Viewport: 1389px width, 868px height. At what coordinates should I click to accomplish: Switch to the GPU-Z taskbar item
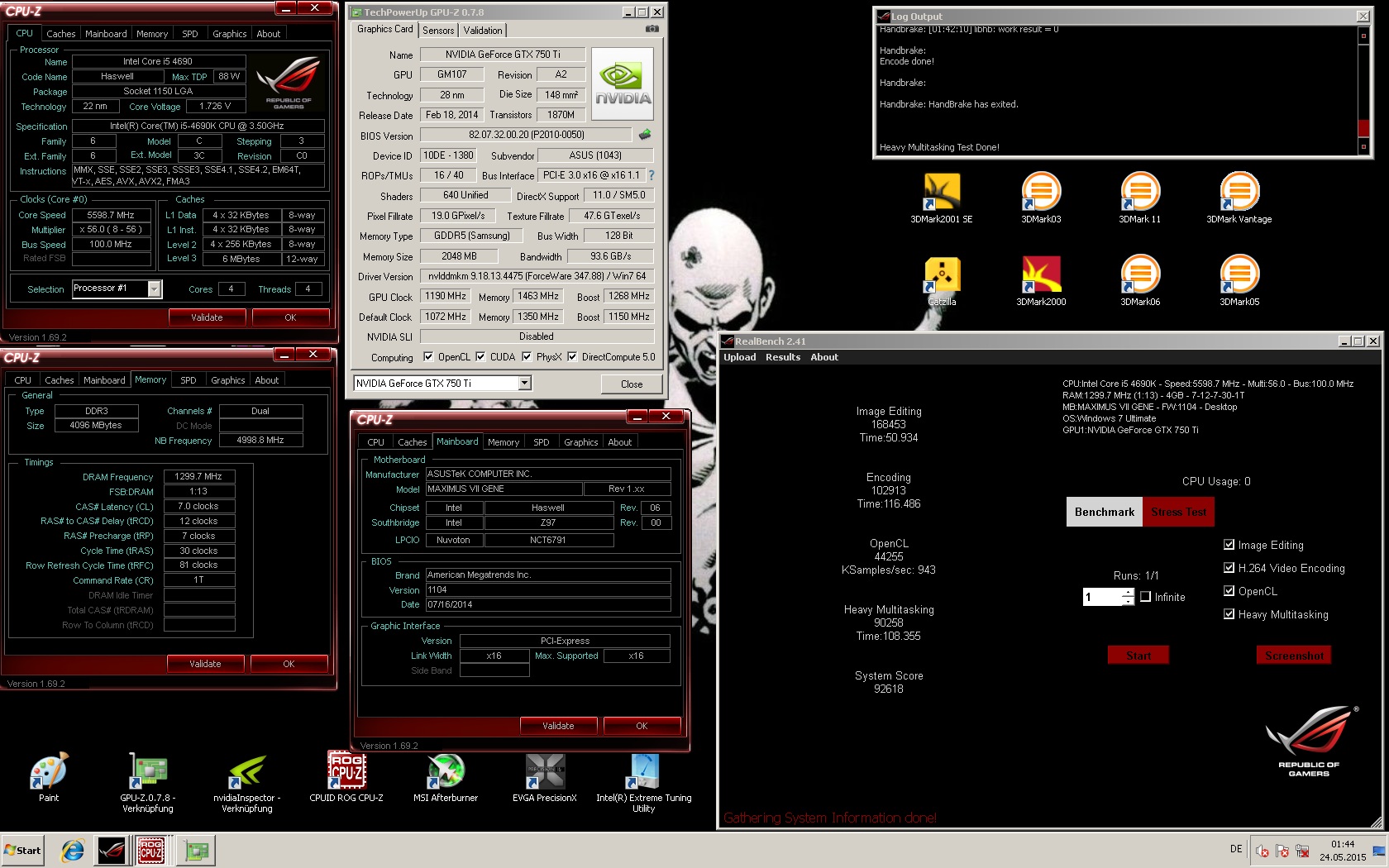click(196, 850)
